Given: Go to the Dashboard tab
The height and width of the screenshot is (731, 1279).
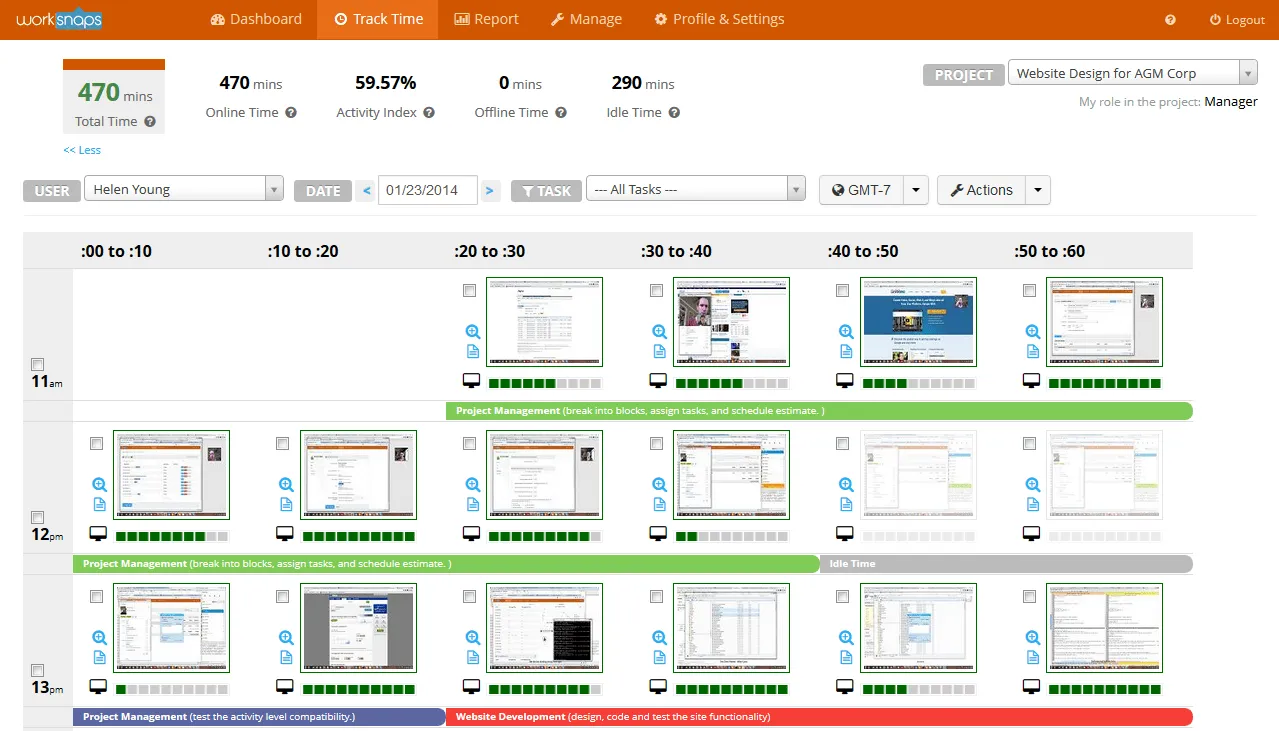Looking at the screenshot, I should pos(256,19).
